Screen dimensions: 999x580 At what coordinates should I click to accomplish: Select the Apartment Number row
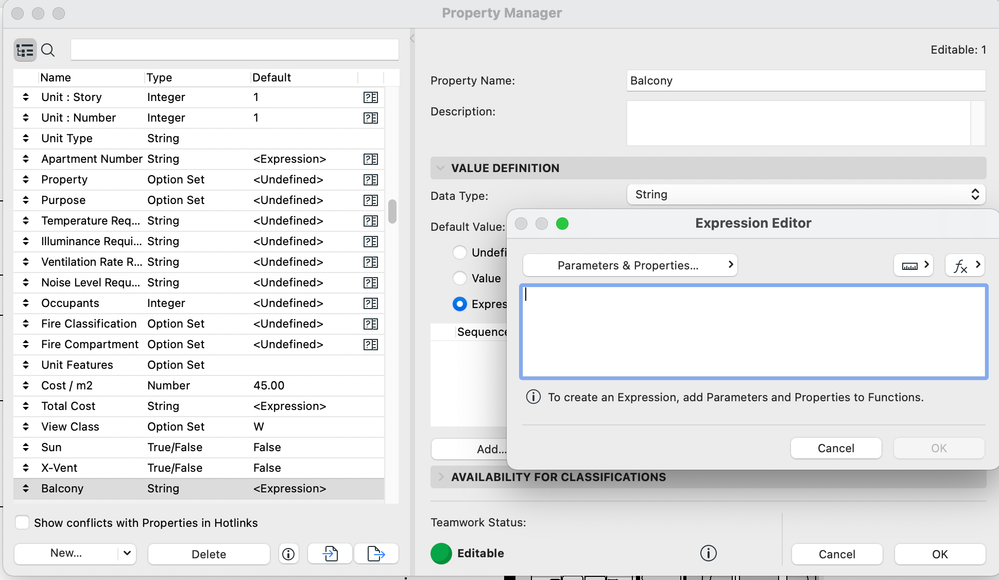point(199,159)
